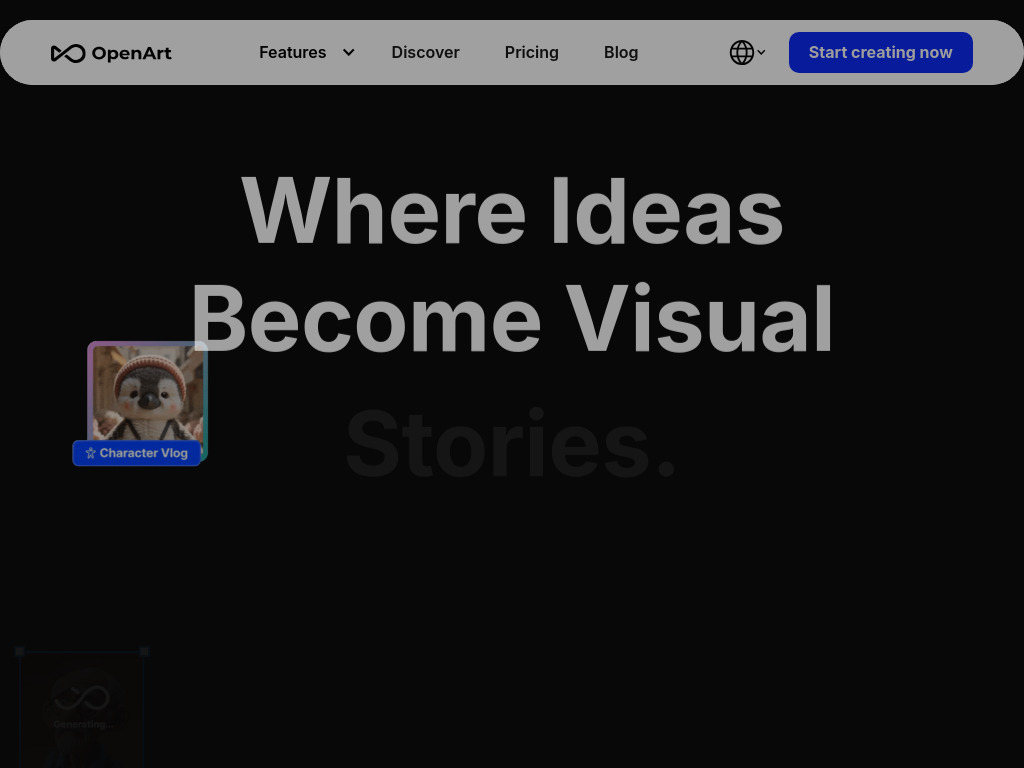1024x768 pixels.
Task: Open the Features menu
Action: click(292, 53)
